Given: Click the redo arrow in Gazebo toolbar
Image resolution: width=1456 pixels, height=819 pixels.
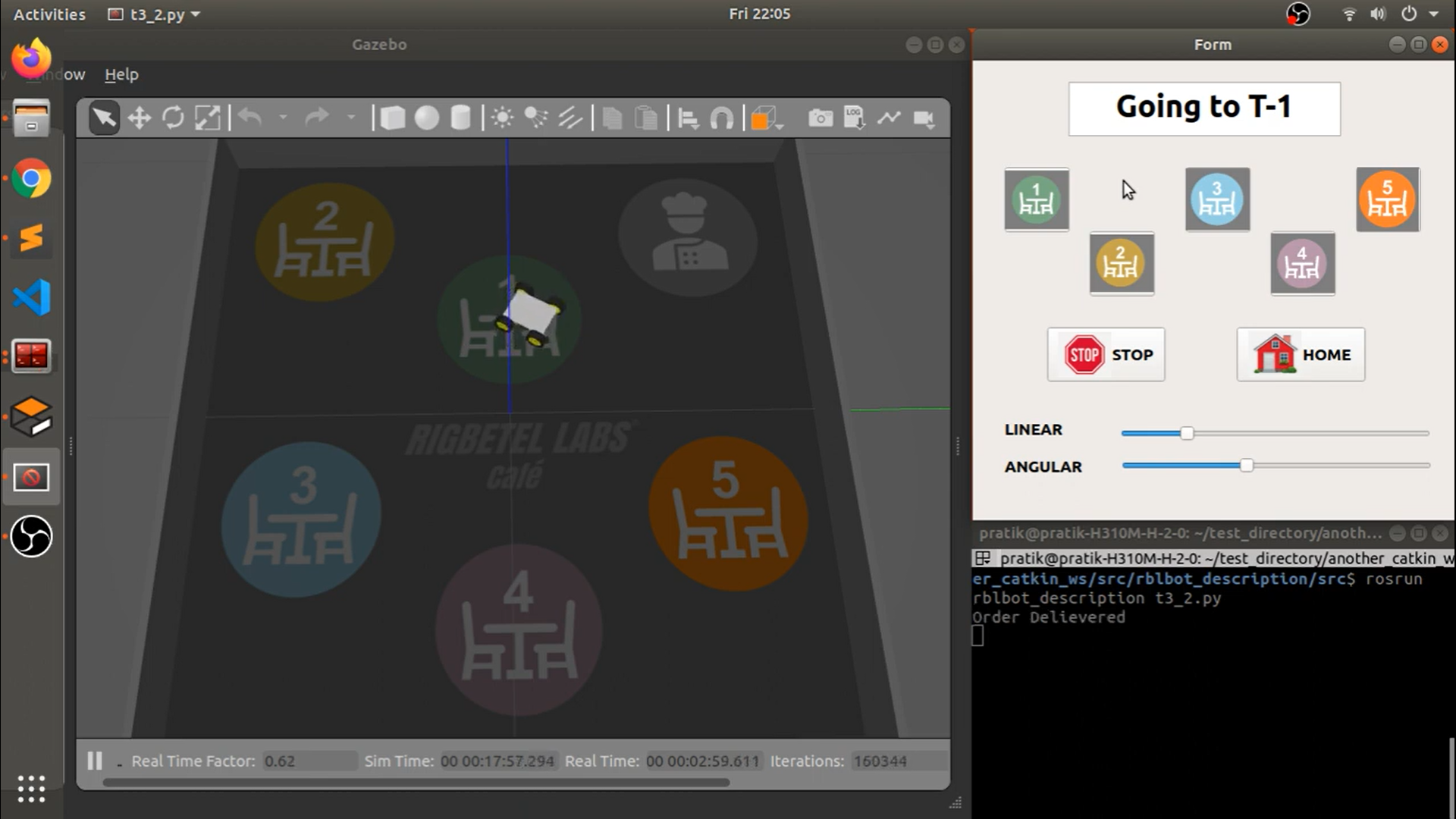Looking at the screenshot, I should point(317,118).
